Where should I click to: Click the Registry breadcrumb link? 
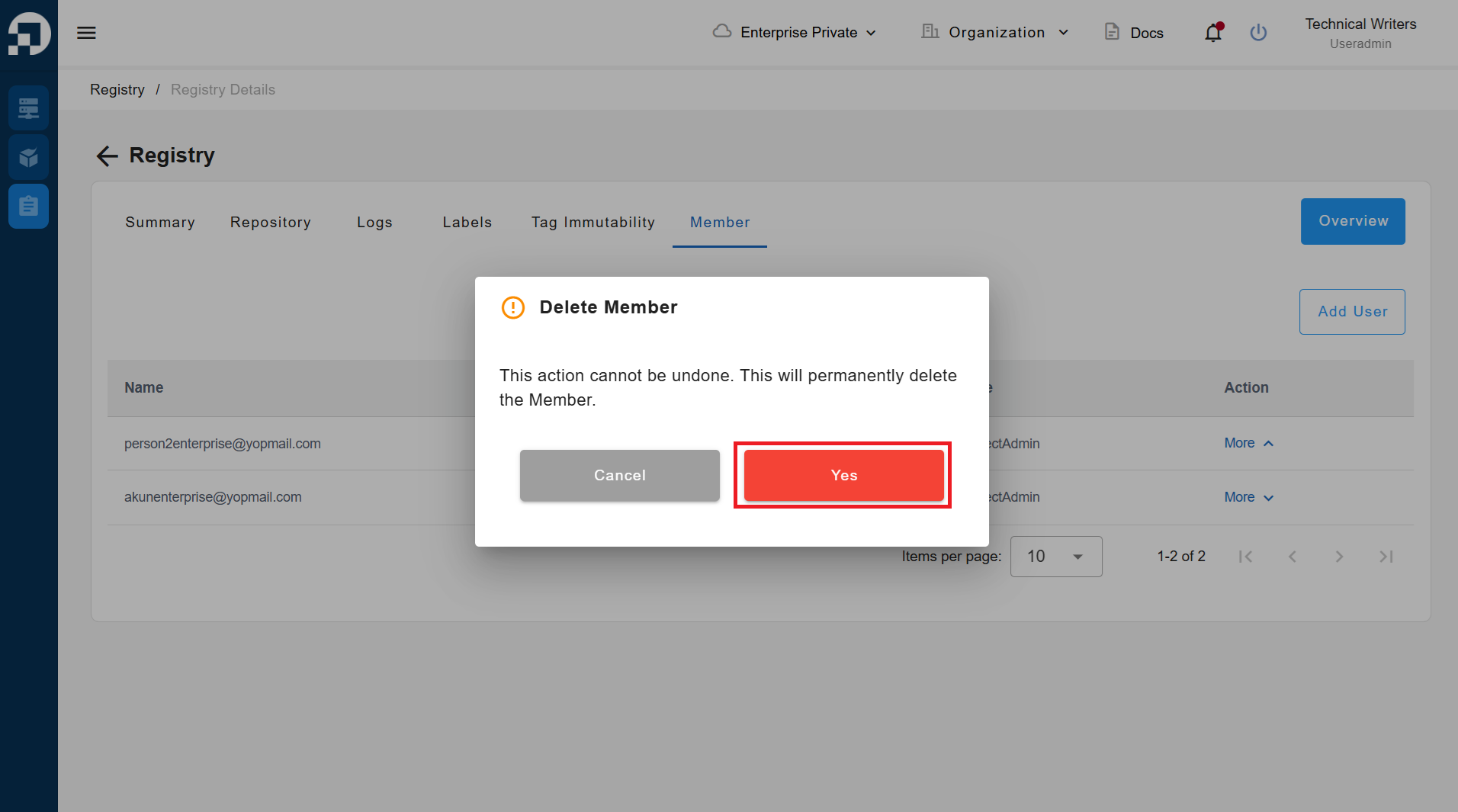[117, 90]
